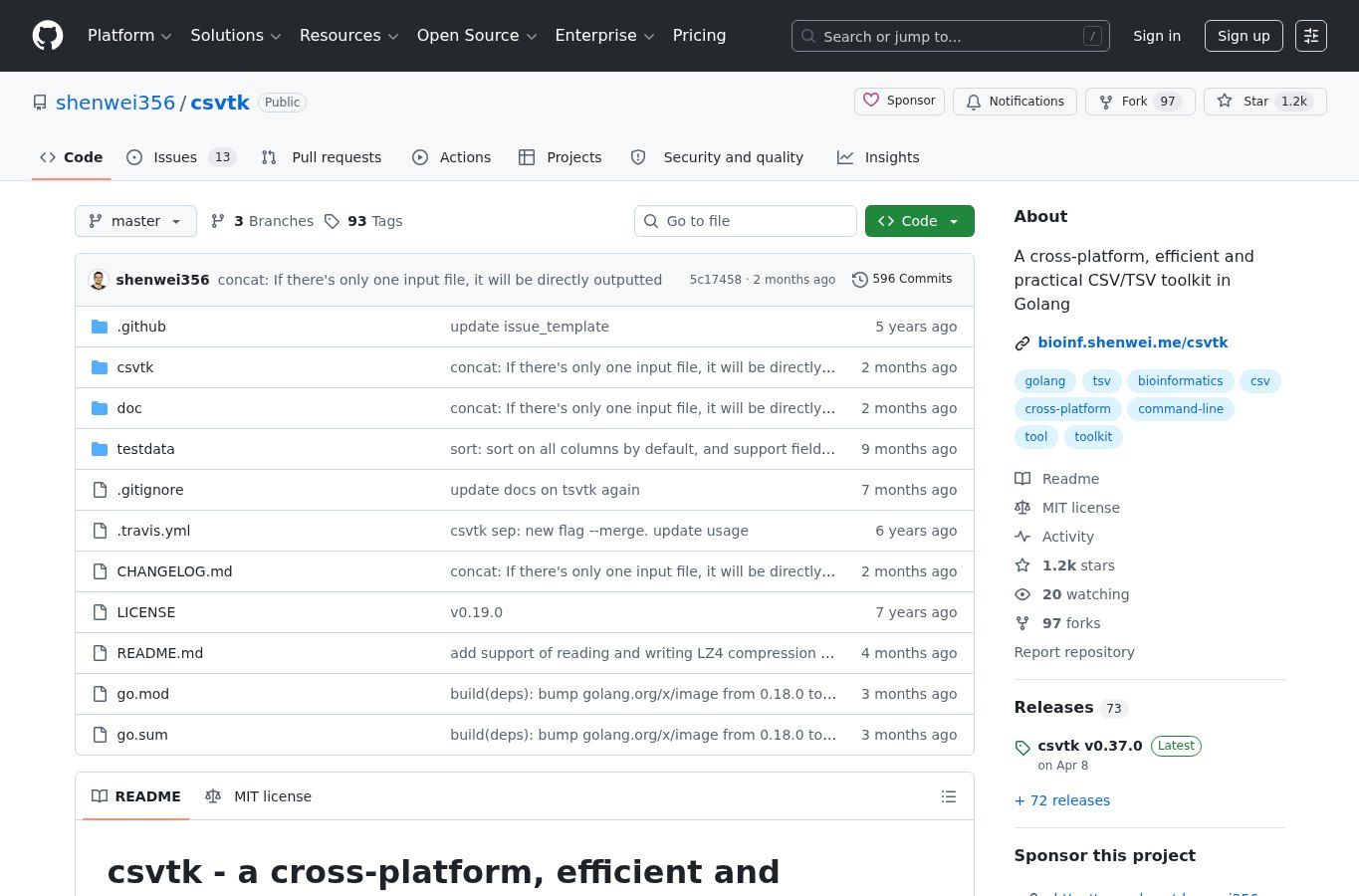This screenshot has width=1359, height=896.
Task: Expand the green Code dropdown button
Action: coord(919,221)
